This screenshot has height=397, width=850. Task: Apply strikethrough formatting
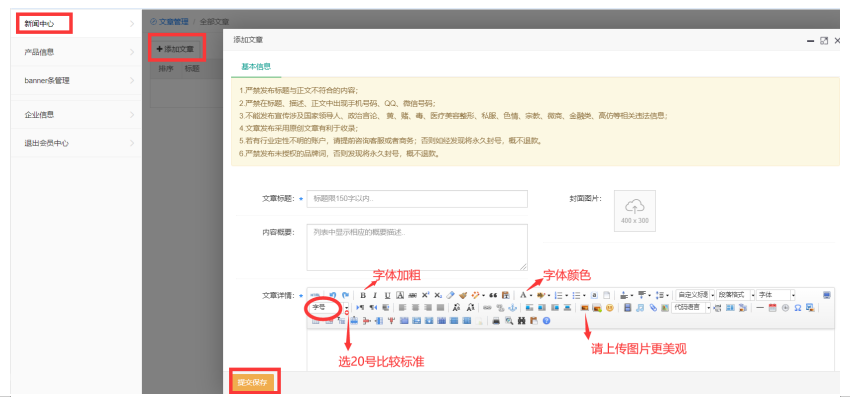click(413, 295)
